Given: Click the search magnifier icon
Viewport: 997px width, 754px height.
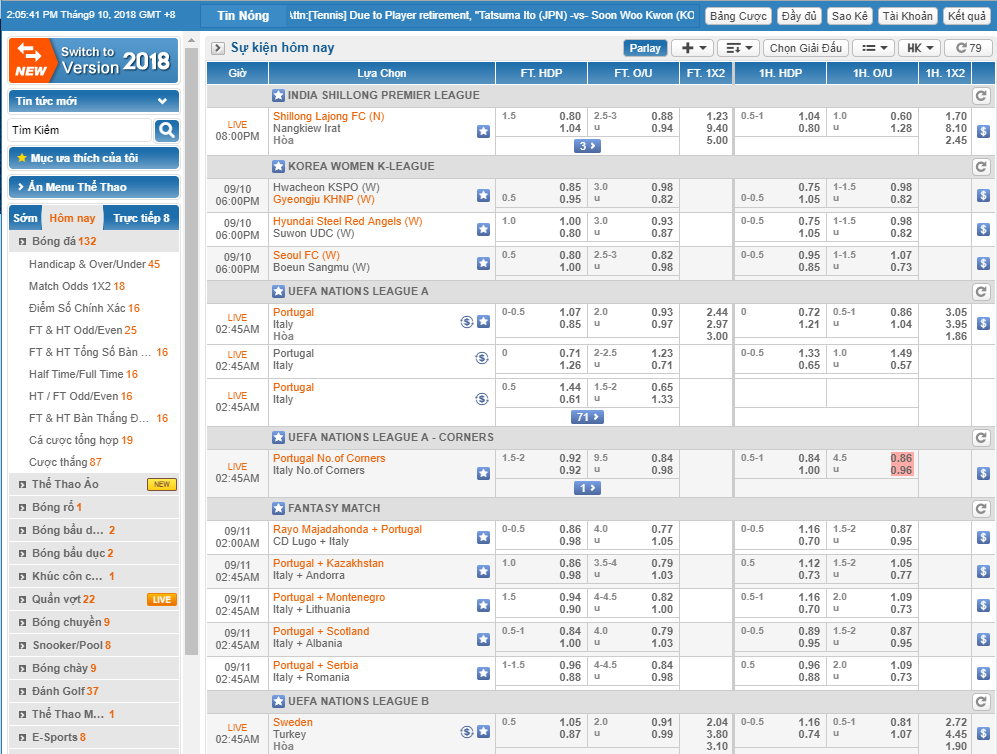Looking at the screenshot, I should [x=166, y=130].
